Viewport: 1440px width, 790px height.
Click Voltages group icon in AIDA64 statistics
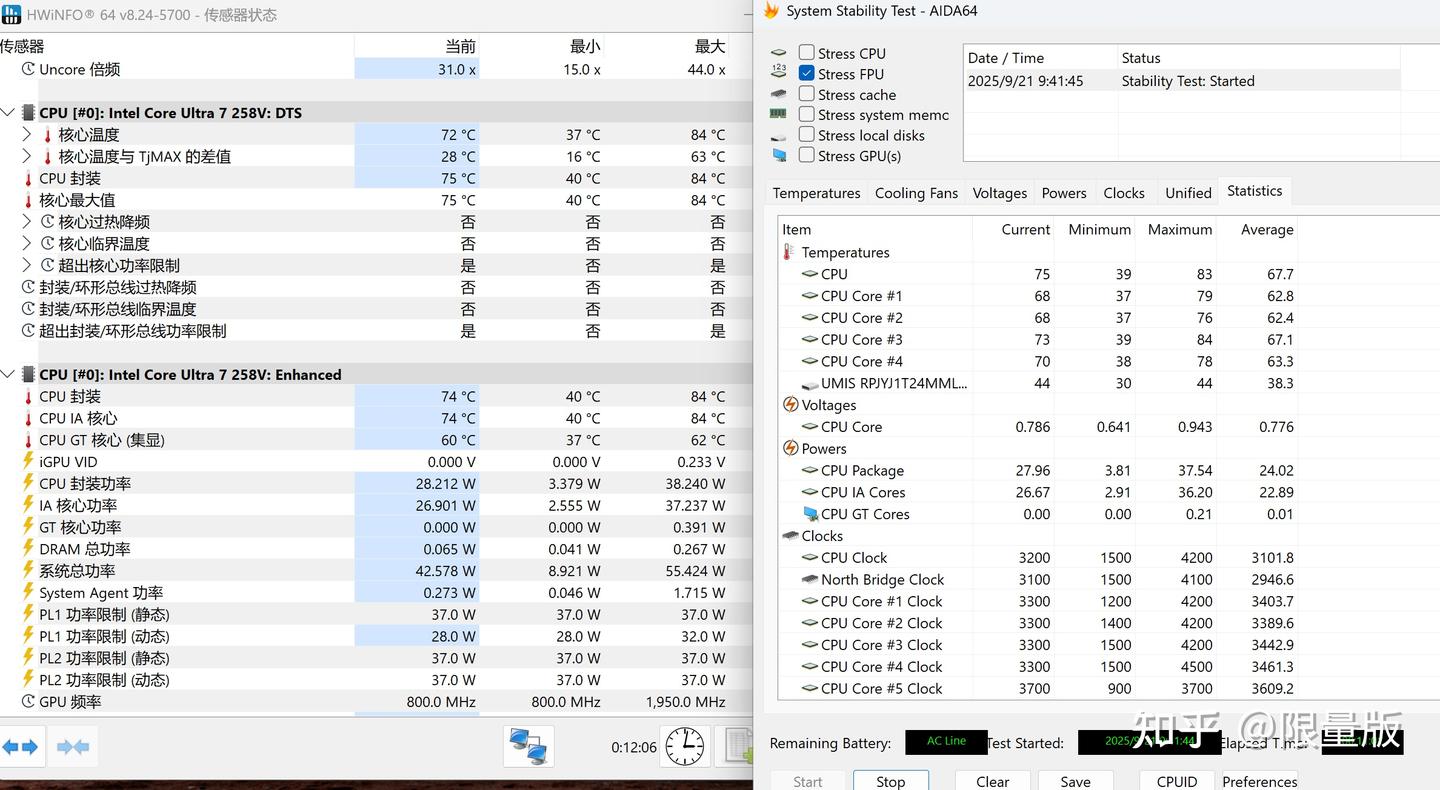click(x=790, y=405)
